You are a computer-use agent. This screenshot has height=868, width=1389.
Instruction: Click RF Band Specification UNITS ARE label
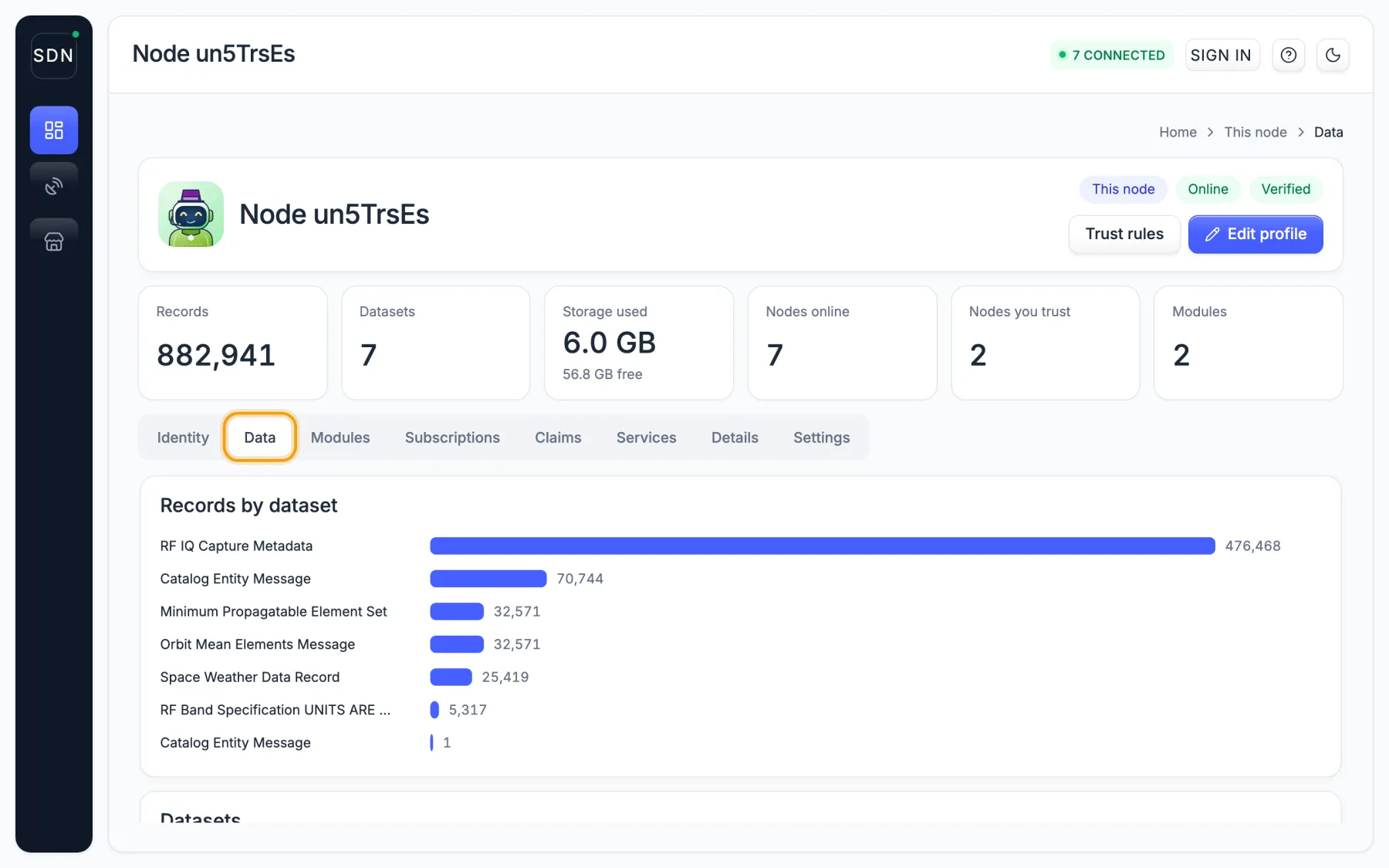pyautogui.click(x=275, y=710)
